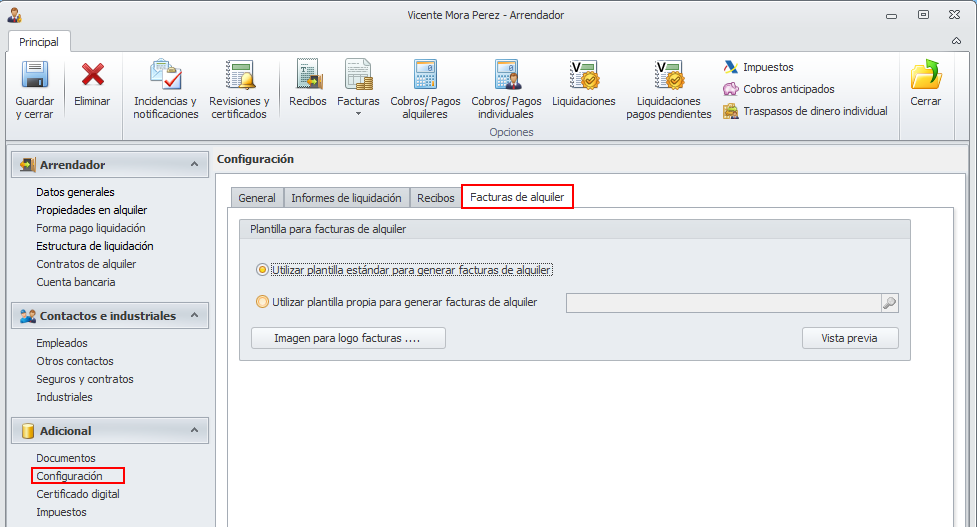977x527 pixels.
Task: Open Seguros y contratos
Action: pos(85,379)
